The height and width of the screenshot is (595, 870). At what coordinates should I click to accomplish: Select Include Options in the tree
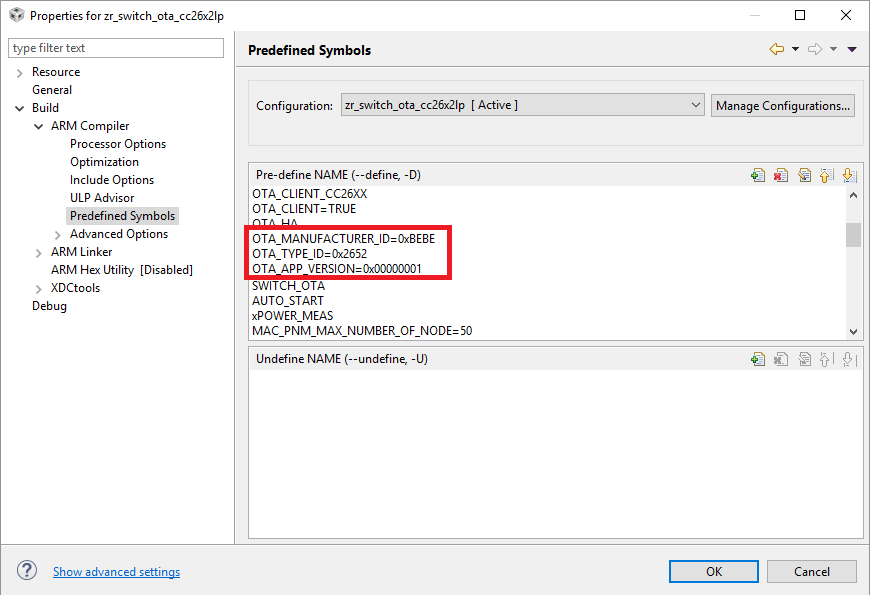tap(112, 180)
